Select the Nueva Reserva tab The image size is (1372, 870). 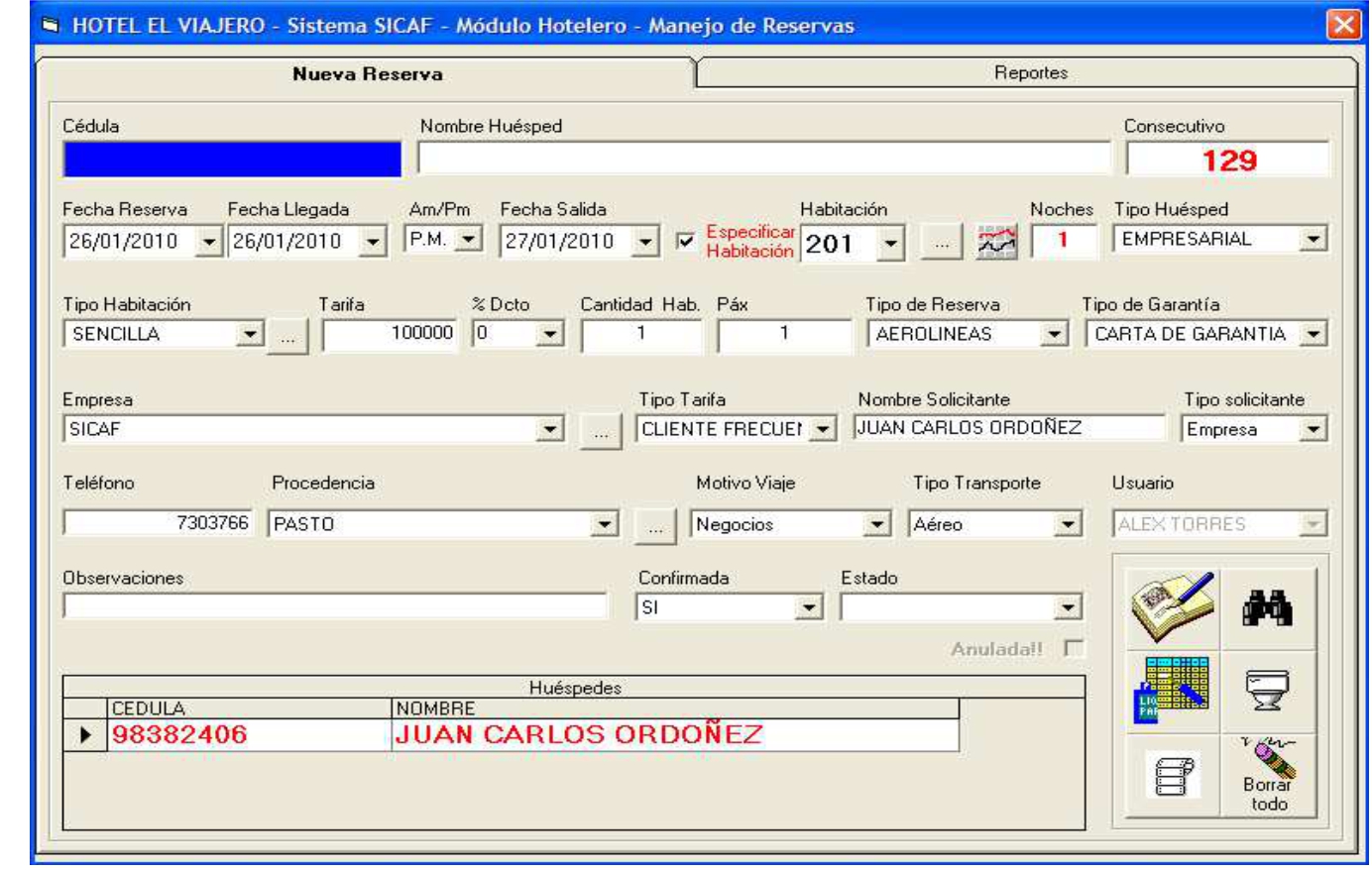[x=367, y=74]
